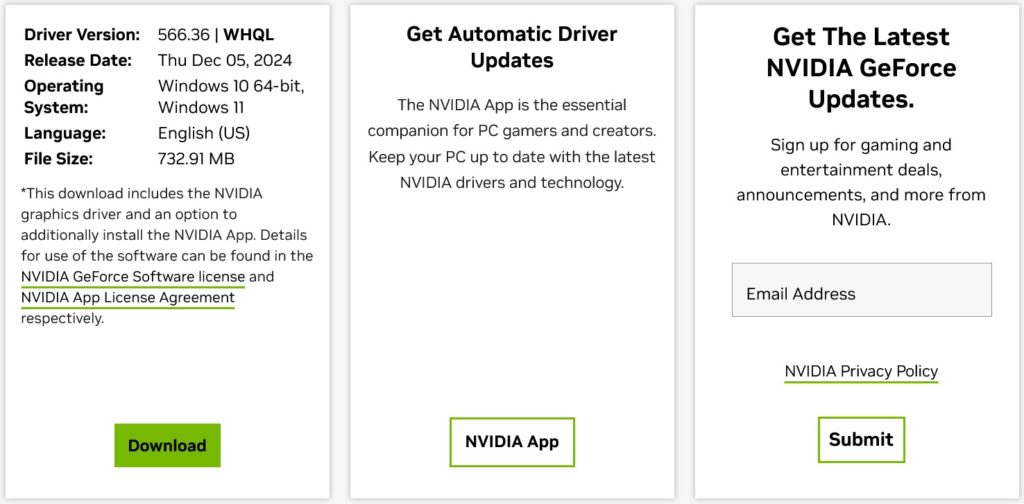Viewport: 1024px width, 504px height.
Task: Select the driver version value 566.36
Action: 184,35
